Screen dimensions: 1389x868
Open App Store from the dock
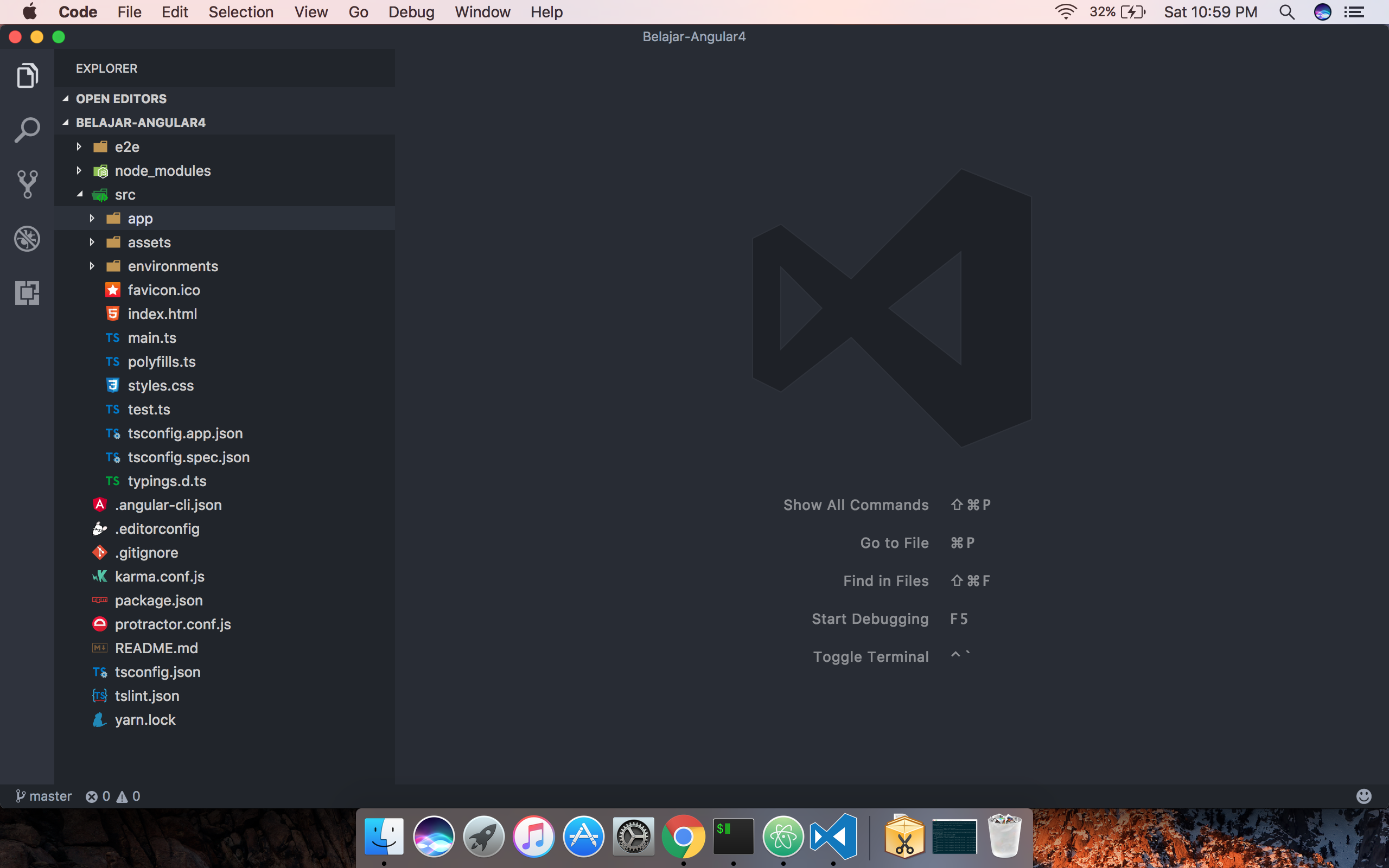(584, 836)
